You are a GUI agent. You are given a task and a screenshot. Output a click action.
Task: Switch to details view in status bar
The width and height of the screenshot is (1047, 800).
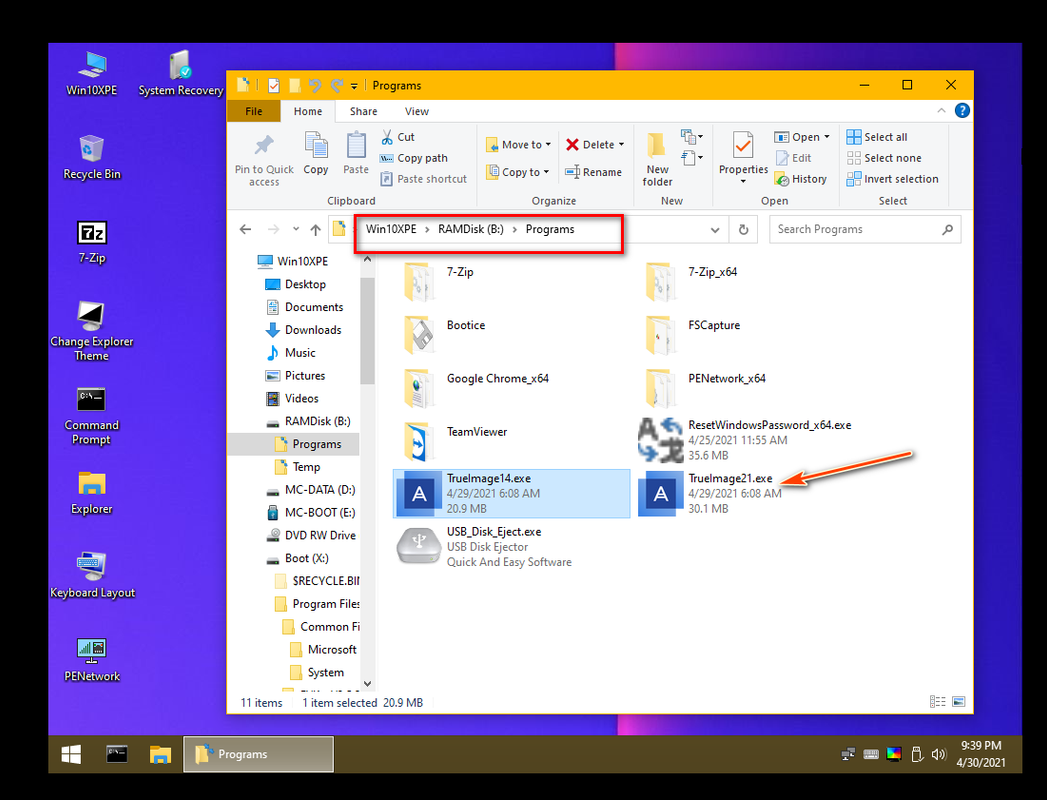pyautogui.click(x=937, y=702)
